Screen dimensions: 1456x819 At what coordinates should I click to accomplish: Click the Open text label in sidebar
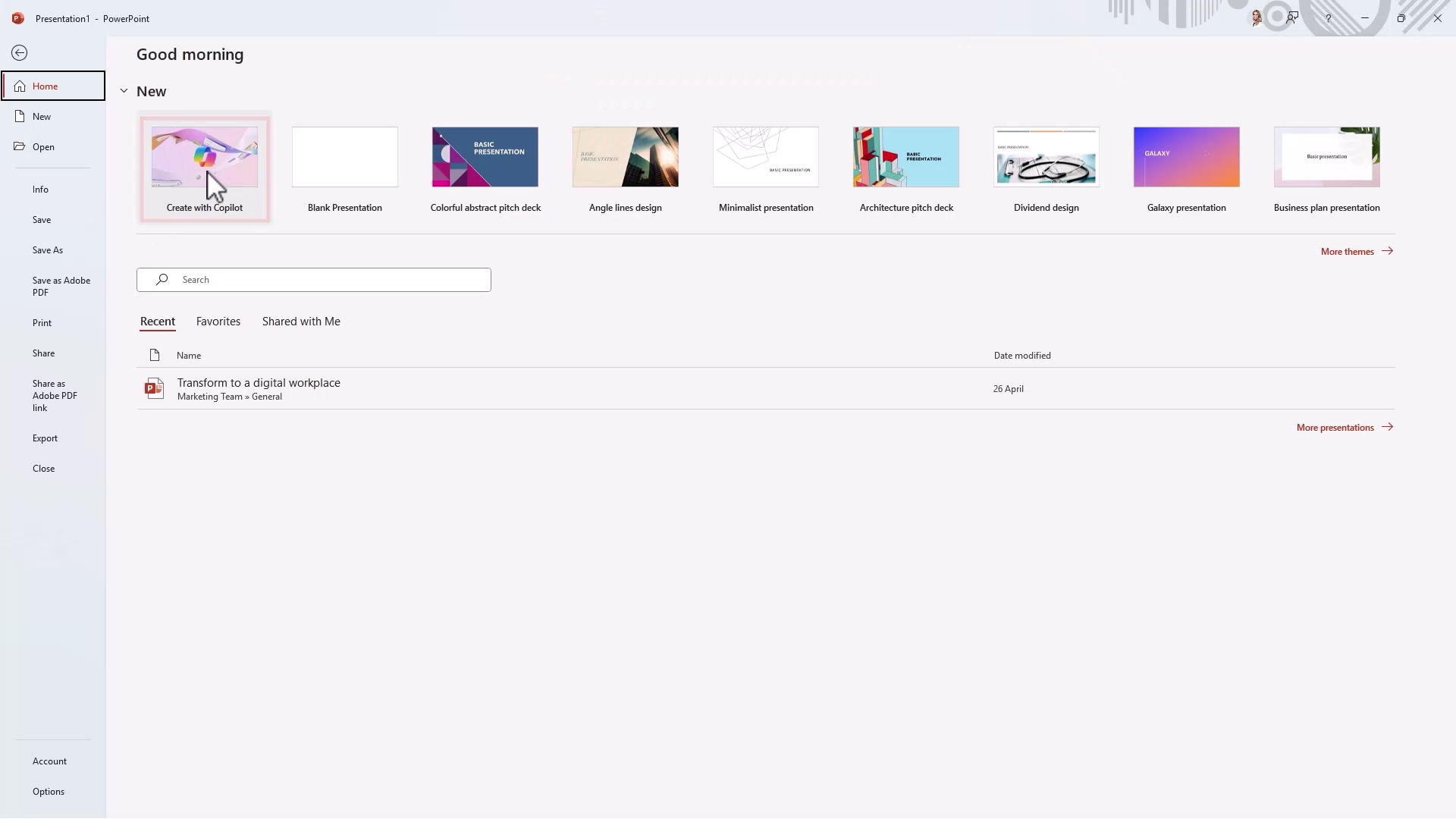(x=43, y=147)
